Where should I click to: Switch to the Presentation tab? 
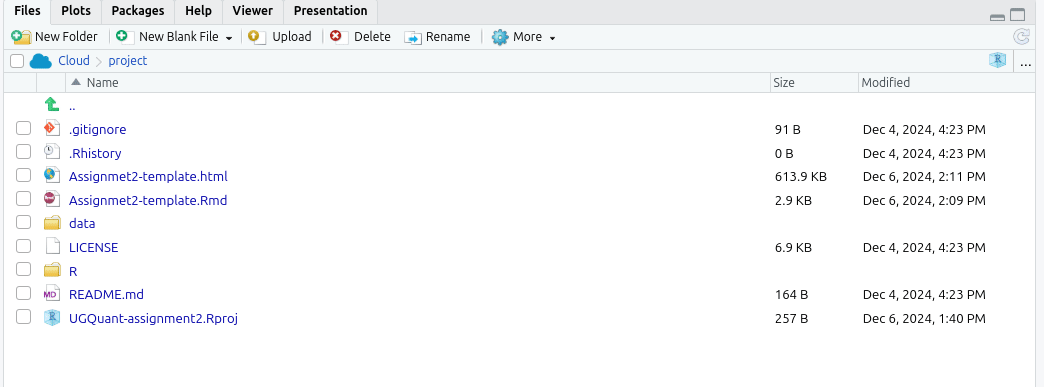[330, 11]
